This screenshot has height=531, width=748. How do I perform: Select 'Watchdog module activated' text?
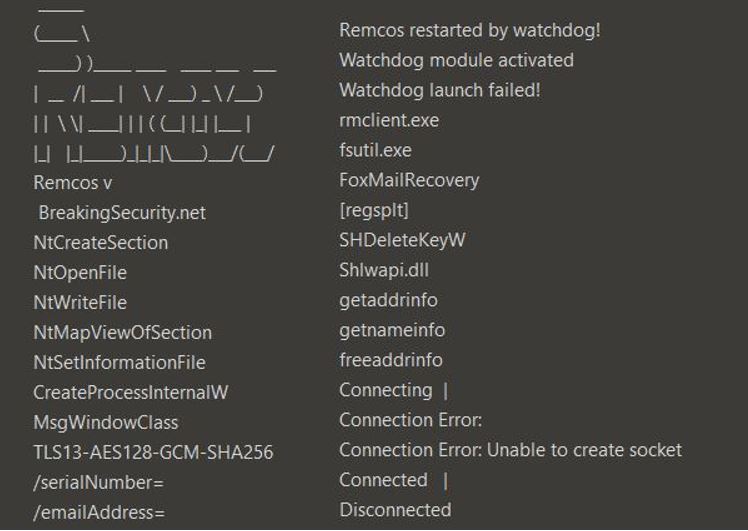click(x=456, y=60)
